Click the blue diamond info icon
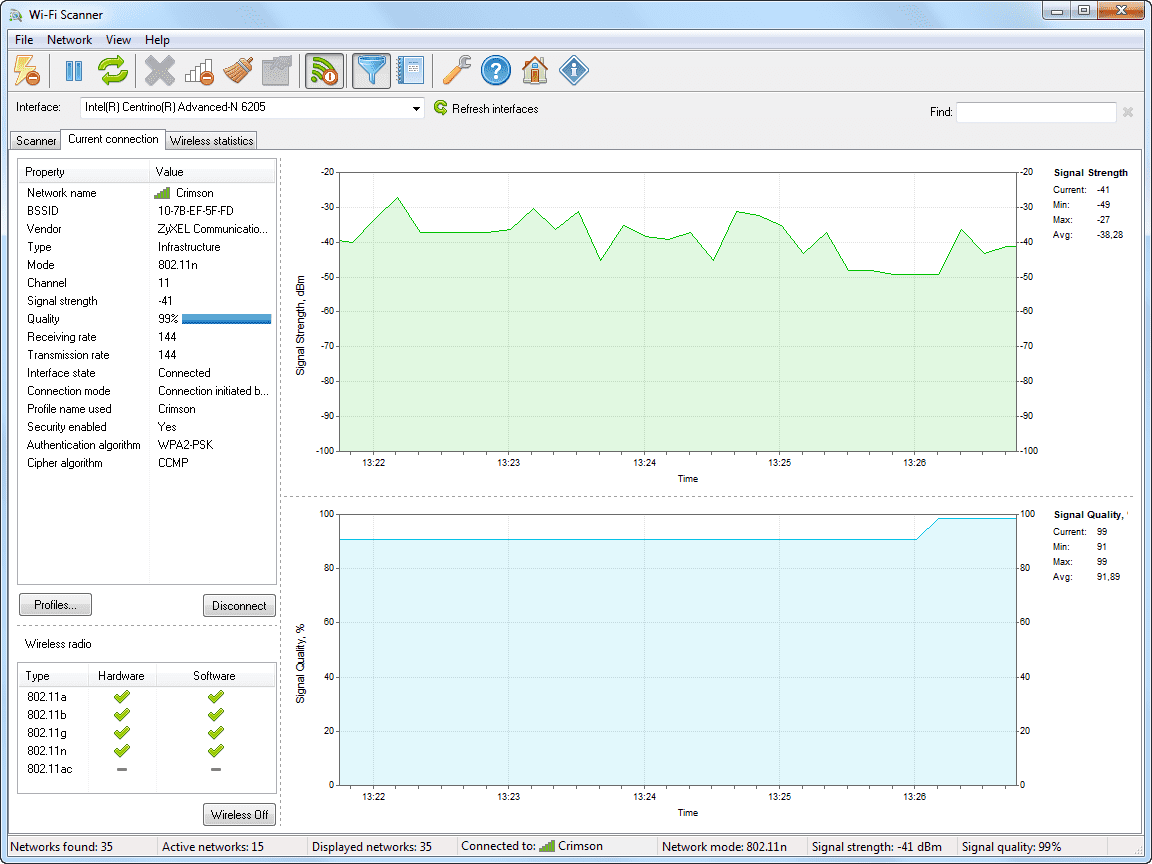Image resolution: width=1152 pixels, height=864 pixels. click(x=574, y=71)
